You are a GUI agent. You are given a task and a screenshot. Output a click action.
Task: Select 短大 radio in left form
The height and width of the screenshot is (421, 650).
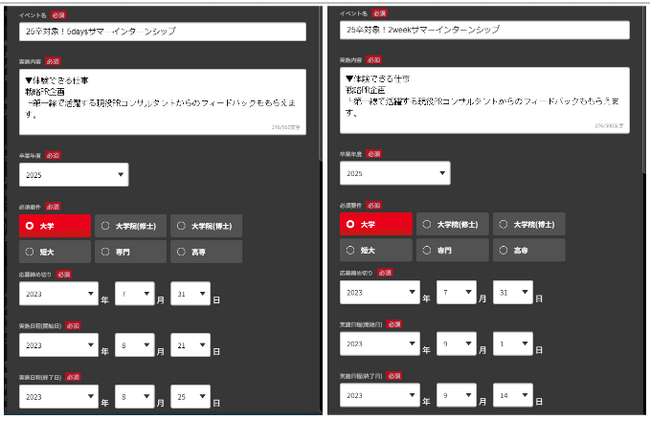pyautogui.click(x=55, y=252)
